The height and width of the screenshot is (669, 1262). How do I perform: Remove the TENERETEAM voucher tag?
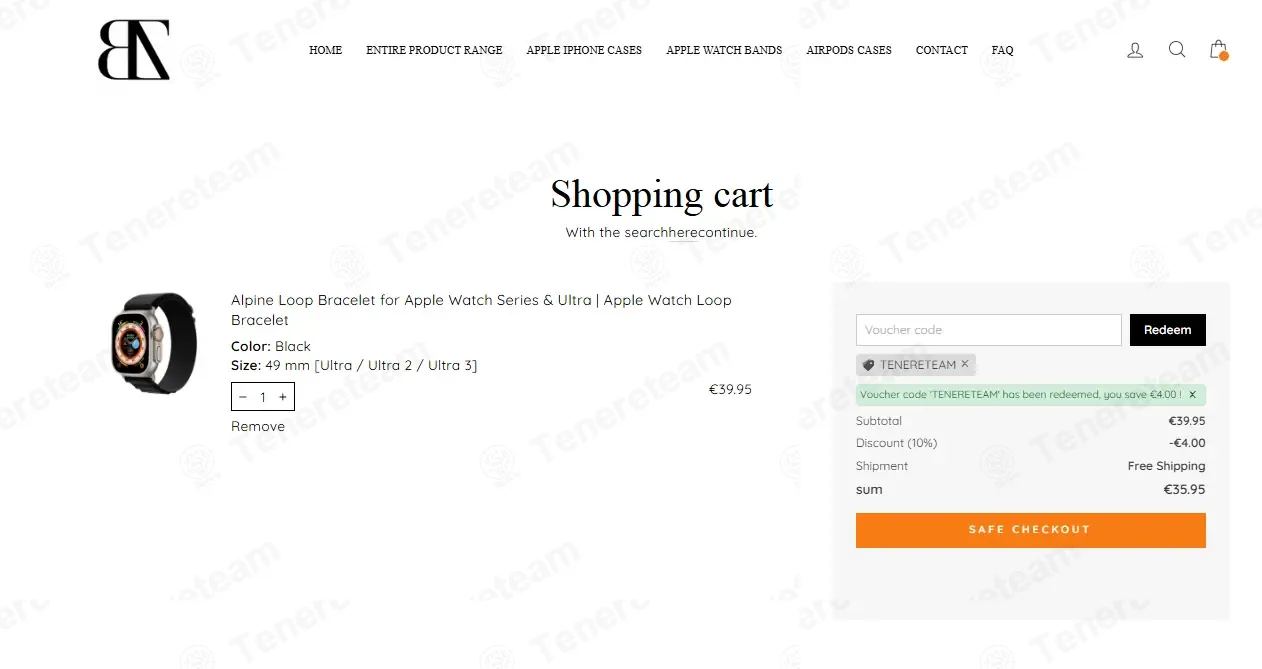[965, 364]
